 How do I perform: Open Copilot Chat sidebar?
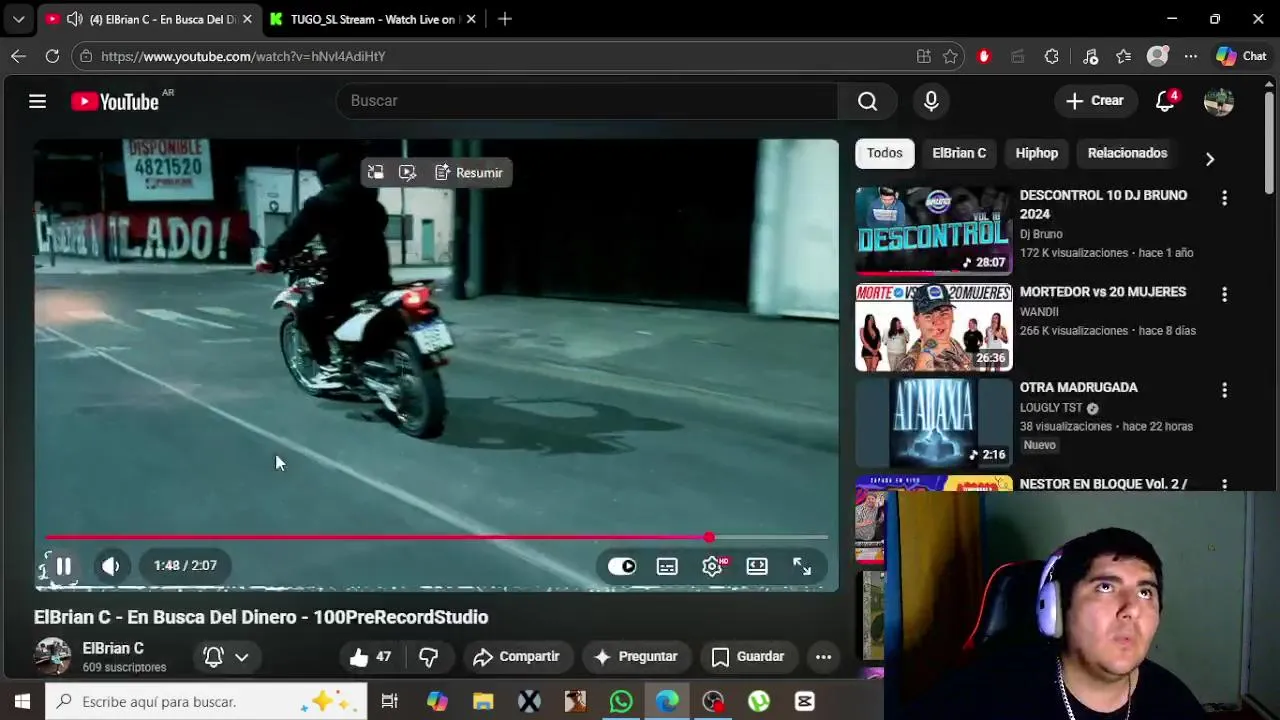[x=1241, y=57]
